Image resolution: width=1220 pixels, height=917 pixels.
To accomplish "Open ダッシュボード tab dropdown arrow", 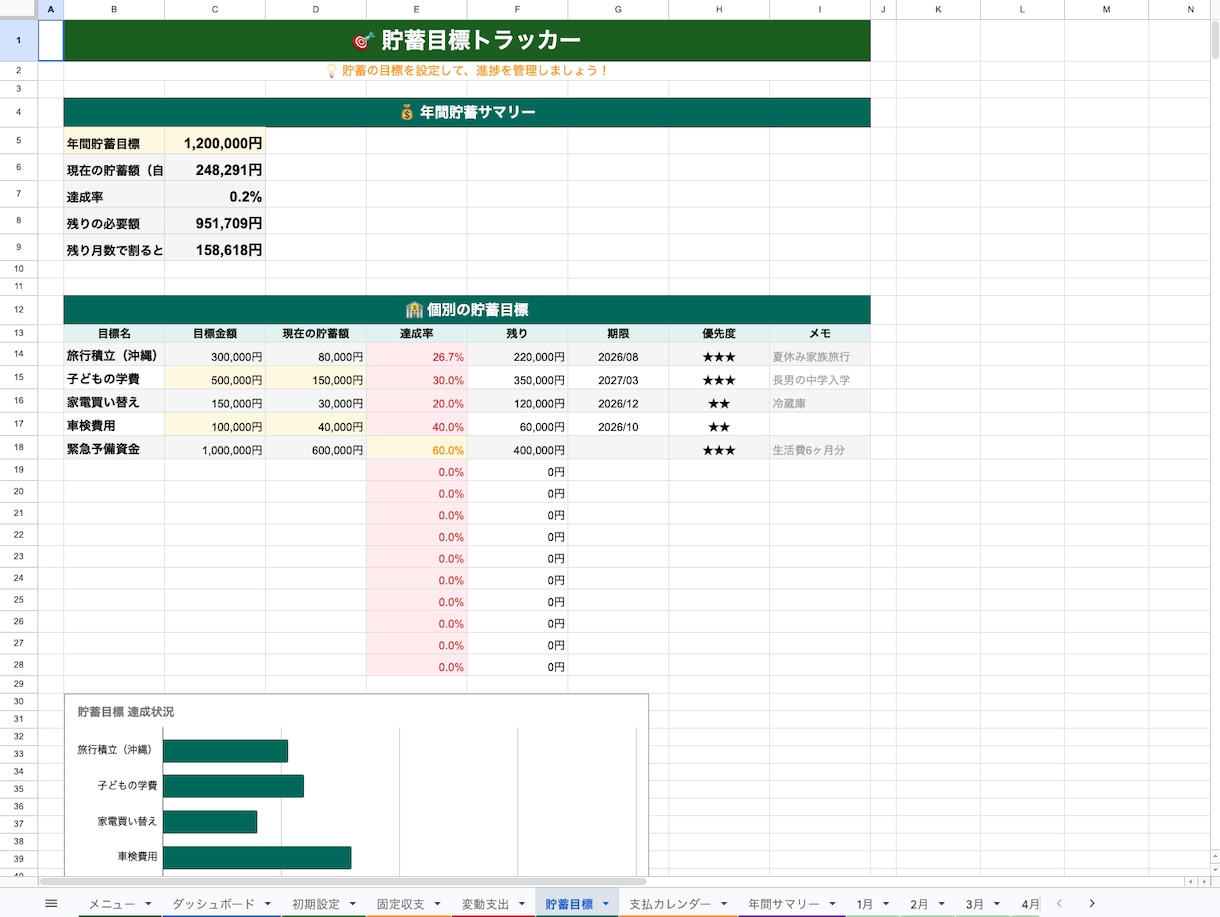I will tap(267, 904).
